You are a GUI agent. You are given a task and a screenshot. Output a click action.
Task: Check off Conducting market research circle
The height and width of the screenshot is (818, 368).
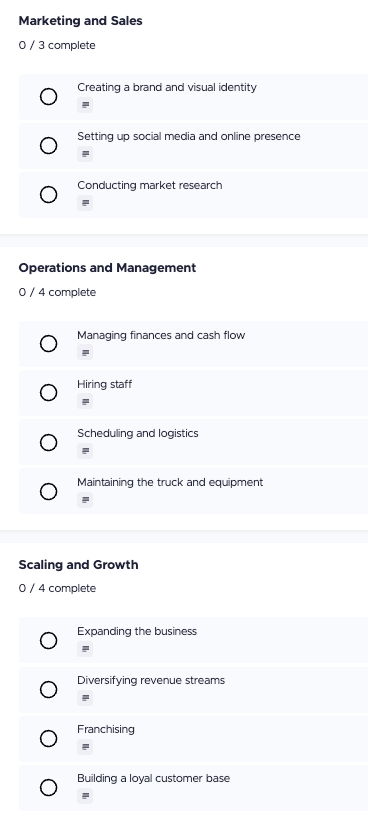(x=49, y=195)
